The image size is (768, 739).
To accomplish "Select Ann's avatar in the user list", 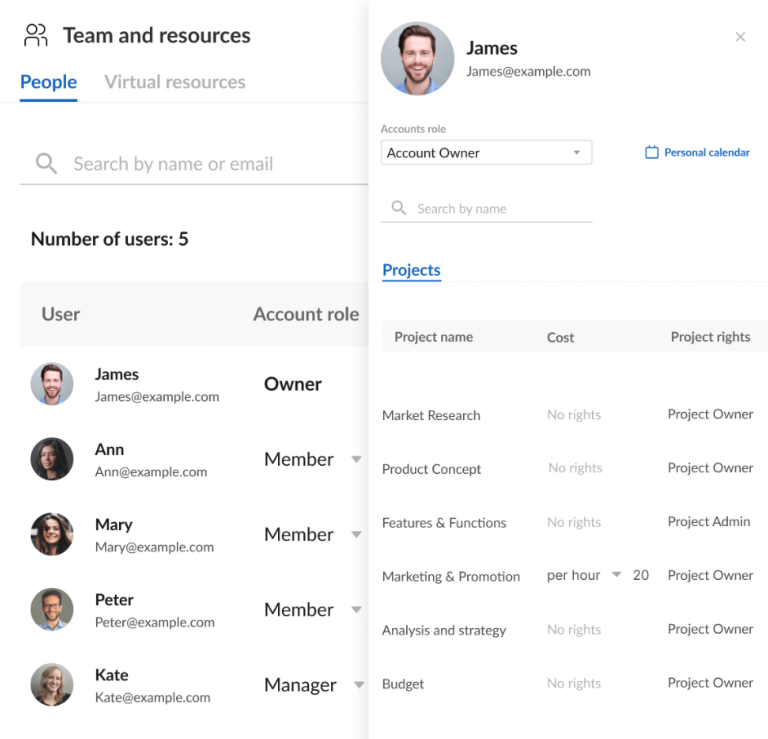I will 52,459.
